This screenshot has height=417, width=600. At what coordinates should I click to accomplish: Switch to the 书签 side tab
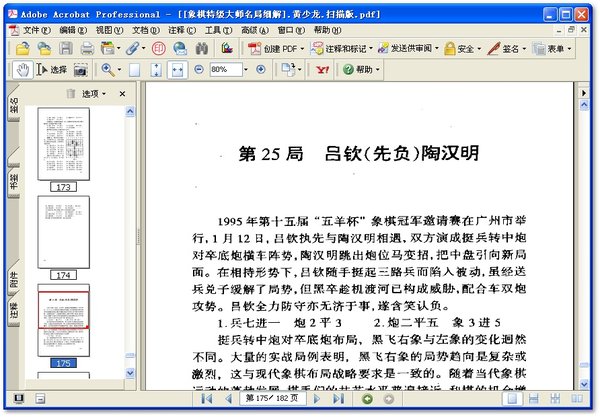tap(13, 181)
